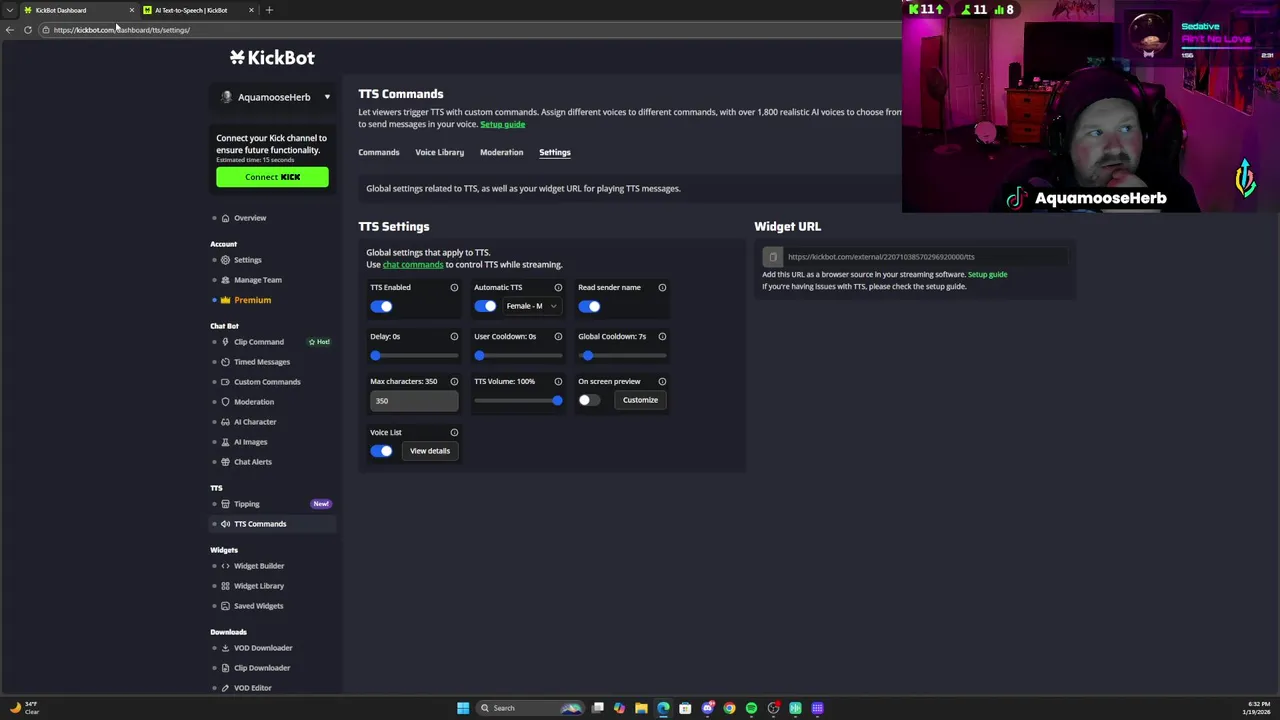Click the Automatic TTS info icon
The image size is (1280, 720).
(x=558, y=288)
